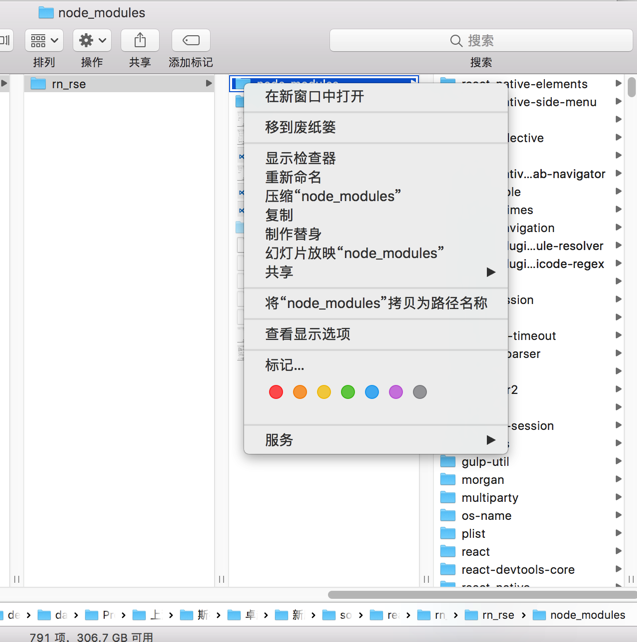Click node_modules in the path bar
The height and width of the screenshot is (642, 637).
tap(586, 615)
